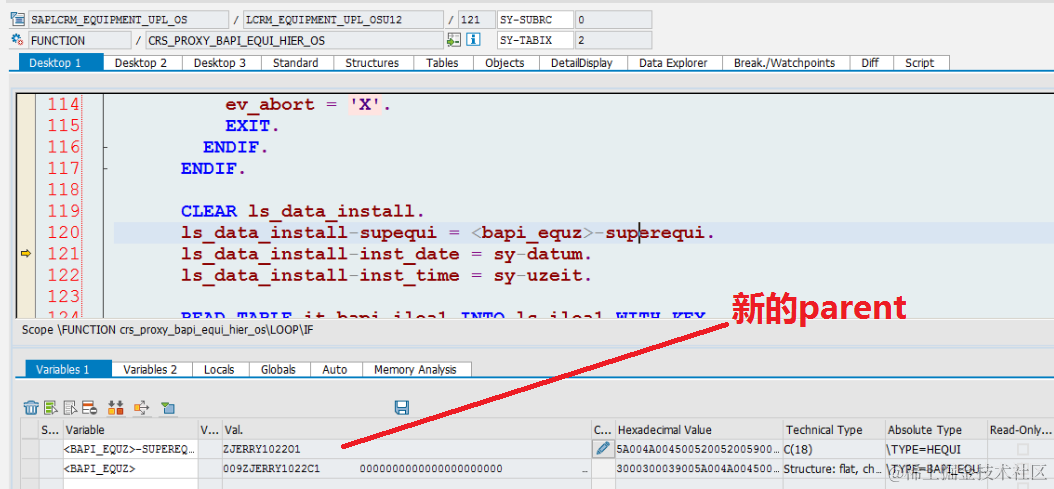Click the empty variable input row
1054x489 pixels.
[130, 484]
